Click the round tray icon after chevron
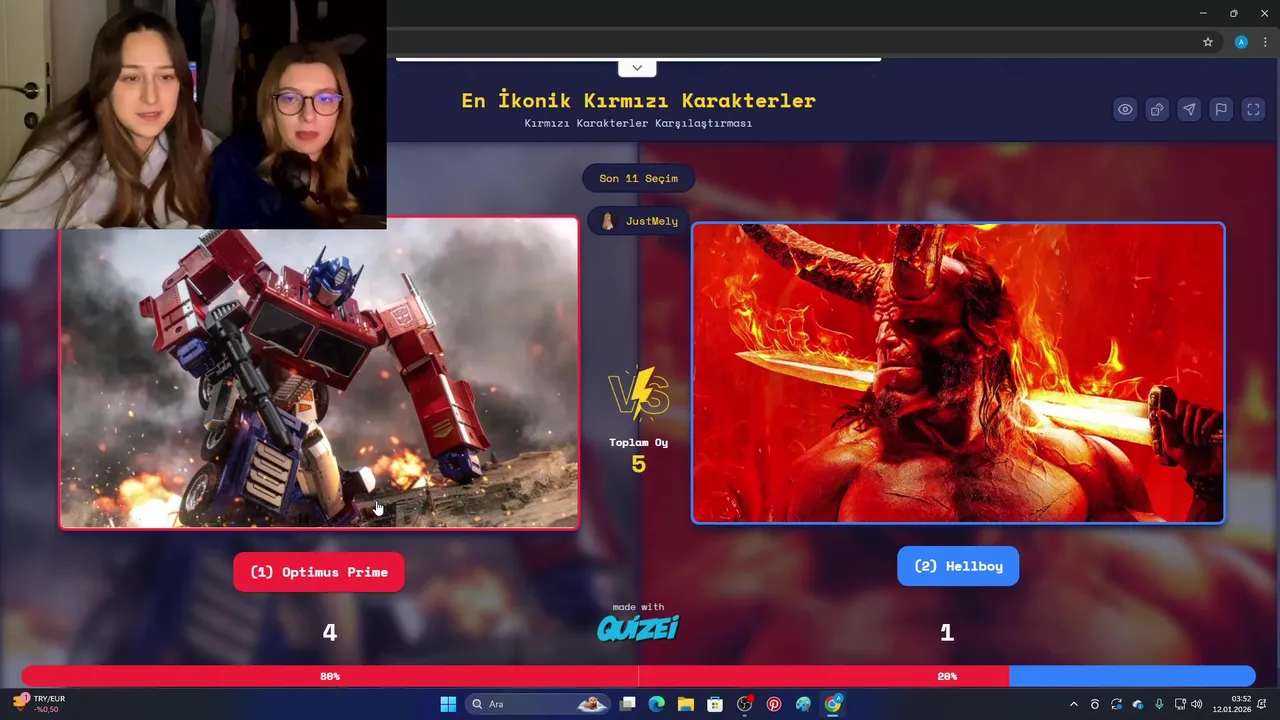1280x720 pixels. click(x=1095, y=705)
